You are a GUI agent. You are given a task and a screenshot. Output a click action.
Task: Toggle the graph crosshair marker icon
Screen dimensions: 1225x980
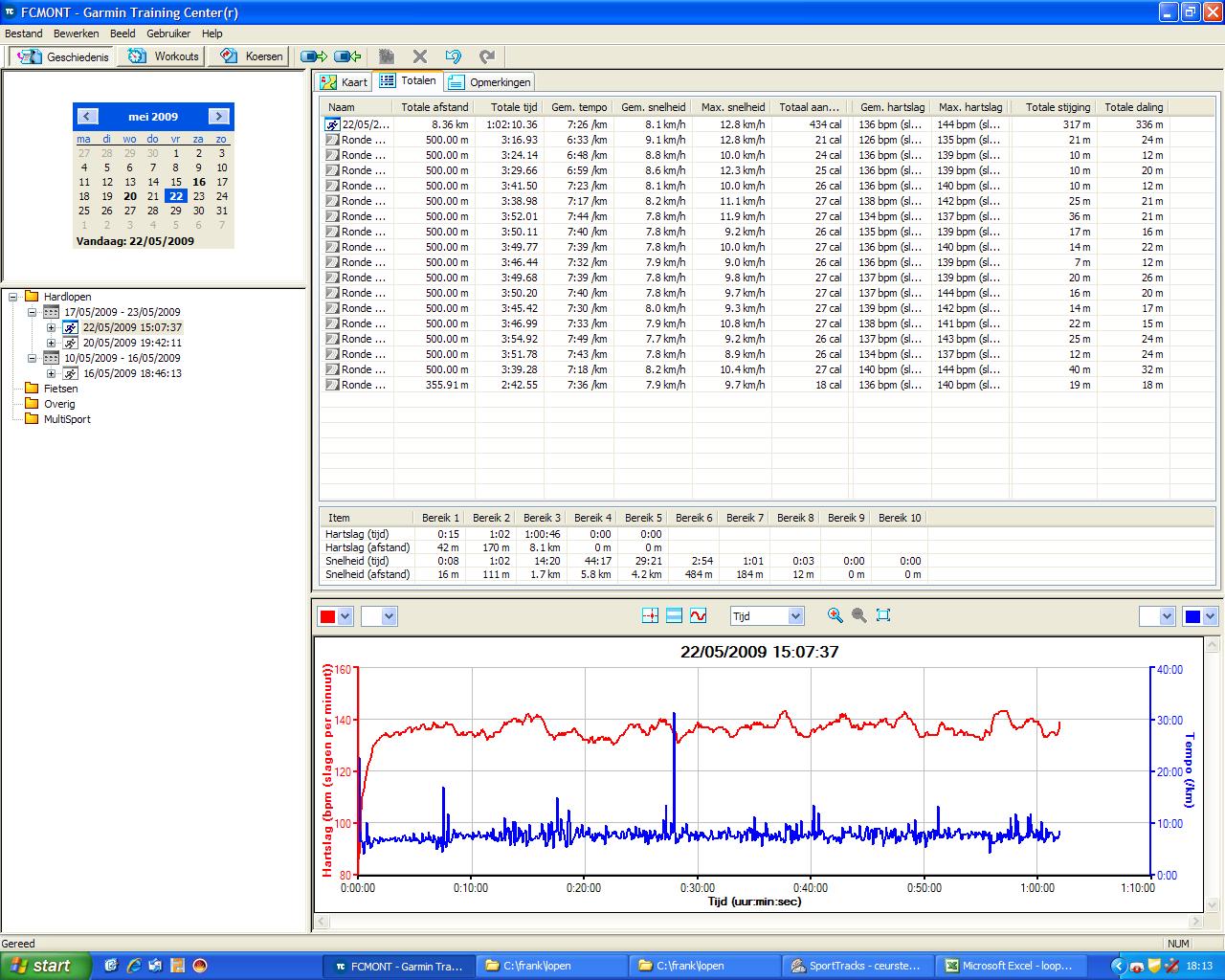[650, 615]
